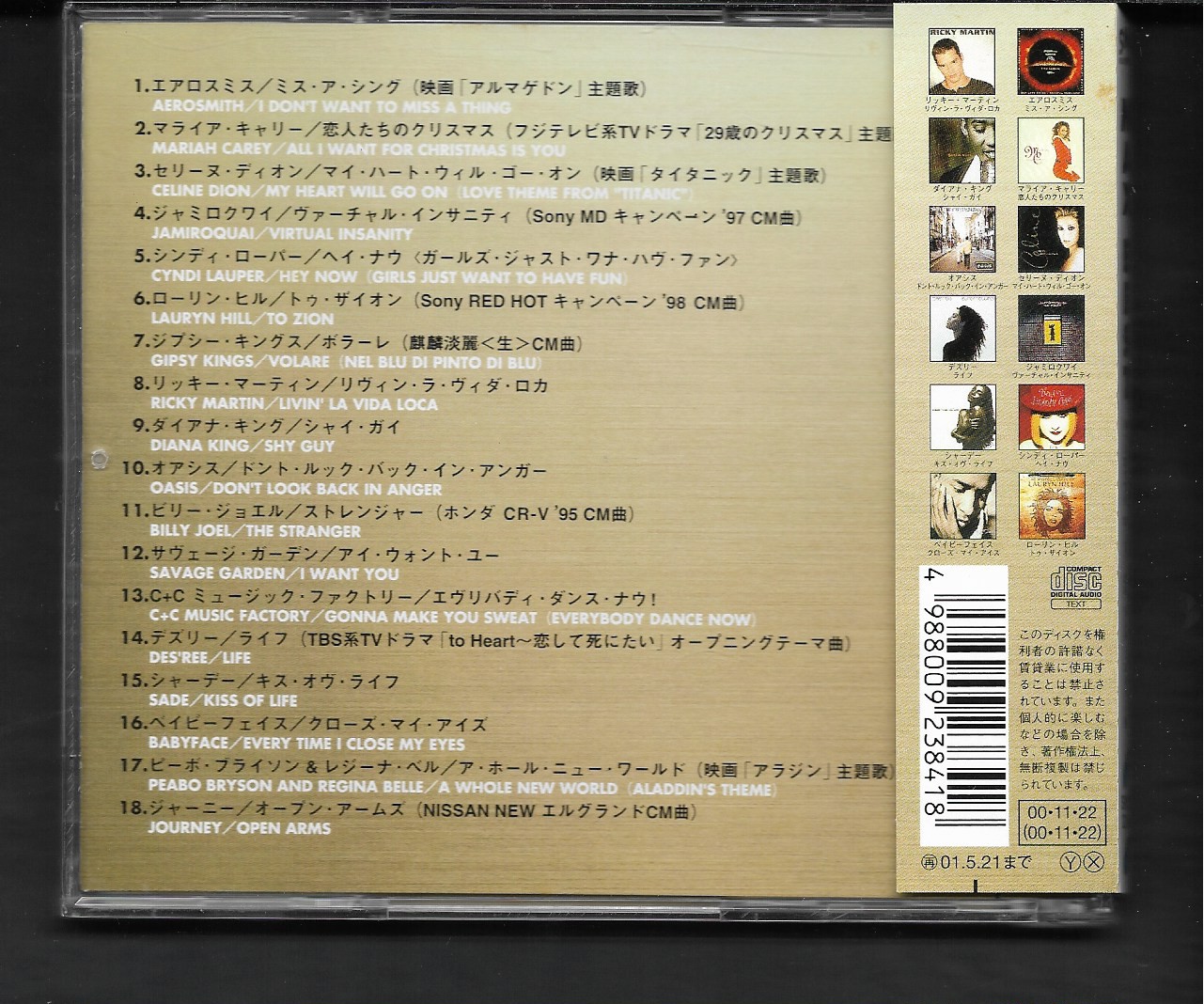Select the Mariah Carey Christmas cover thumbnail

(x=1050, y=150)
